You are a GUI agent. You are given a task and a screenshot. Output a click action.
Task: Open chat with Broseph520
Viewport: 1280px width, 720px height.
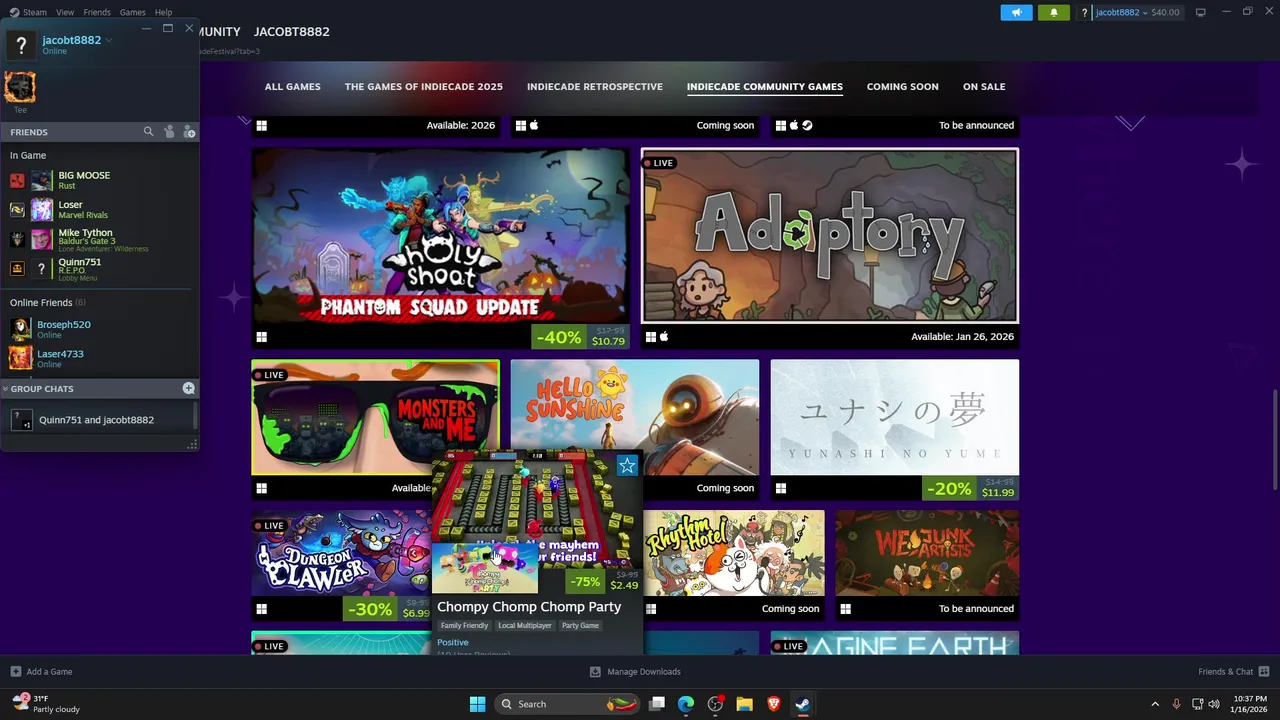click(x=100, y=329)
